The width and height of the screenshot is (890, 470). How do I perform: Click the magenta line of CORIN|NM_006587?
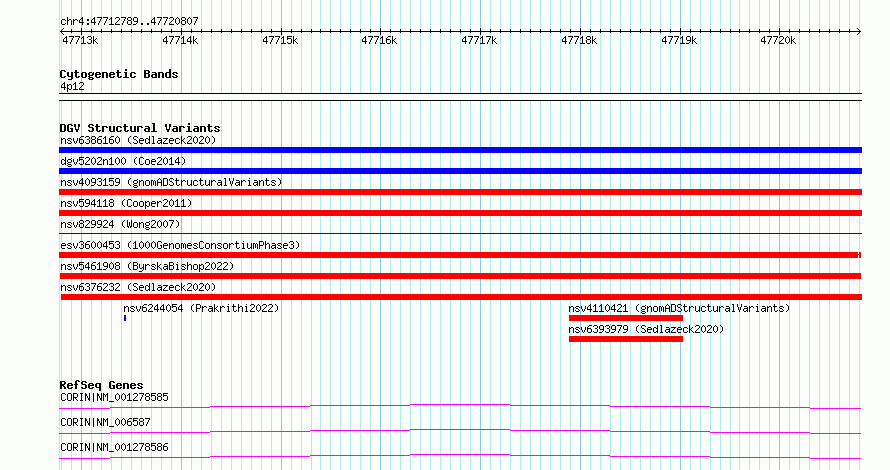pyautogui.click(x=460, y=431)
